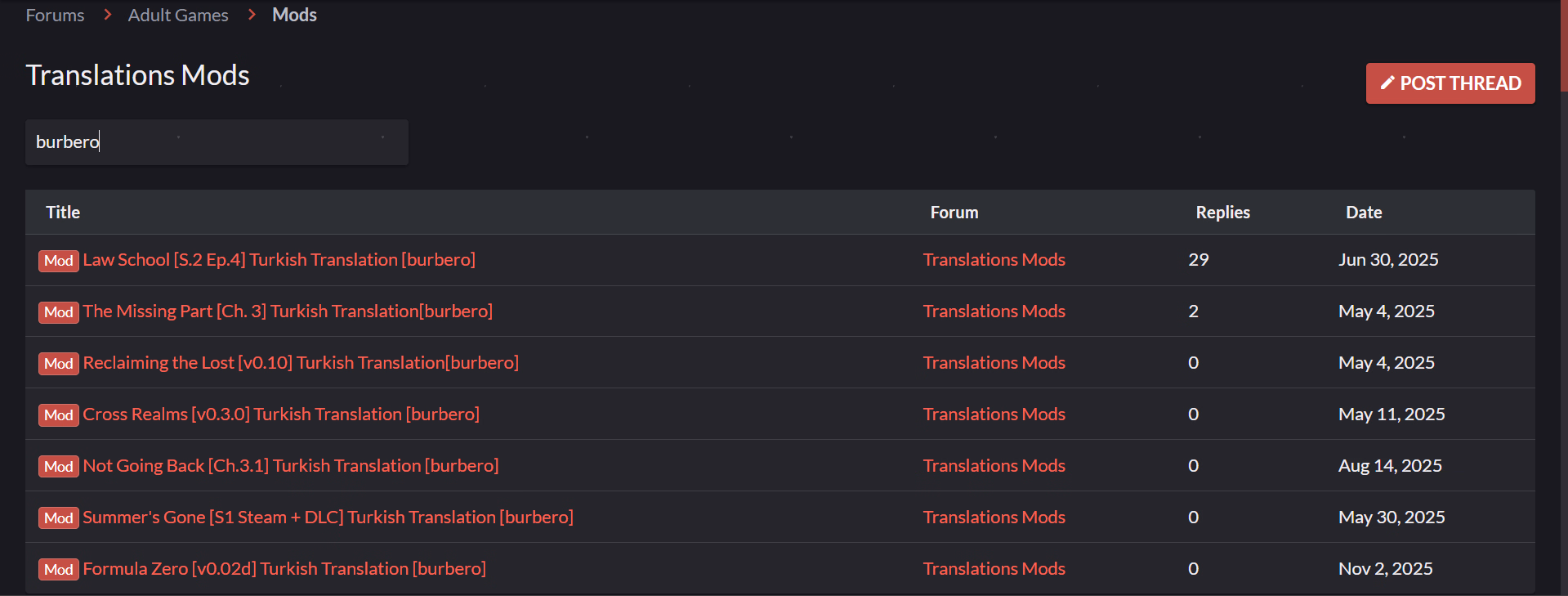Click the Mod badge beside Reclaiming the Lost
The width and height of the screenshot is (1568, 596).
click(59, 364)
